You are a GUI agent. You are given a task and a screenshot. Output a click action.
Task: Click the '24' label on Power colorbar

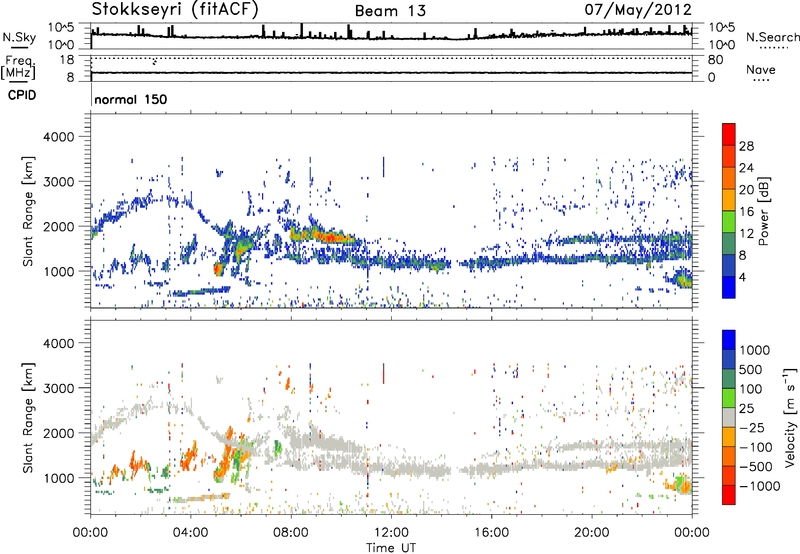point(746,168)
